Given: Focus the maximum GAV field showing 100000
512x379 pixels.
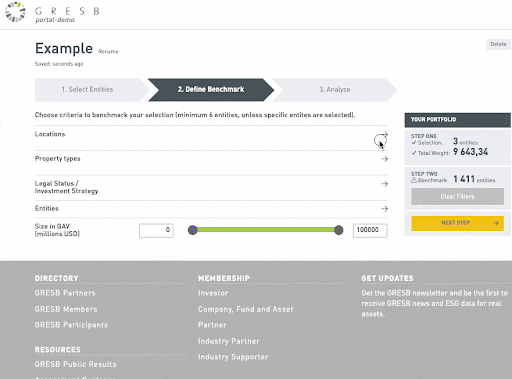Looking at the screenshot, I should [370, 230].
